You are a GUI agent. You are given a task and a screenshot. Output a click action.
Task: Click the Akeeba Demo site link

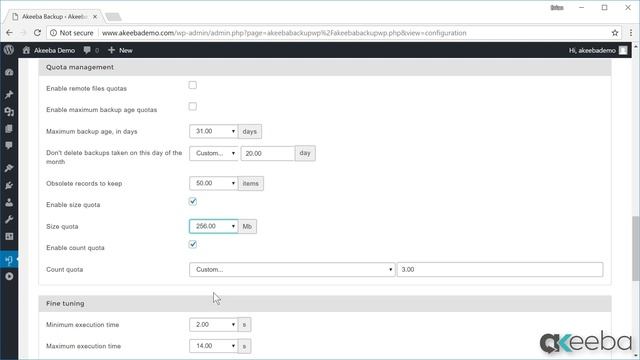point(54,50)
